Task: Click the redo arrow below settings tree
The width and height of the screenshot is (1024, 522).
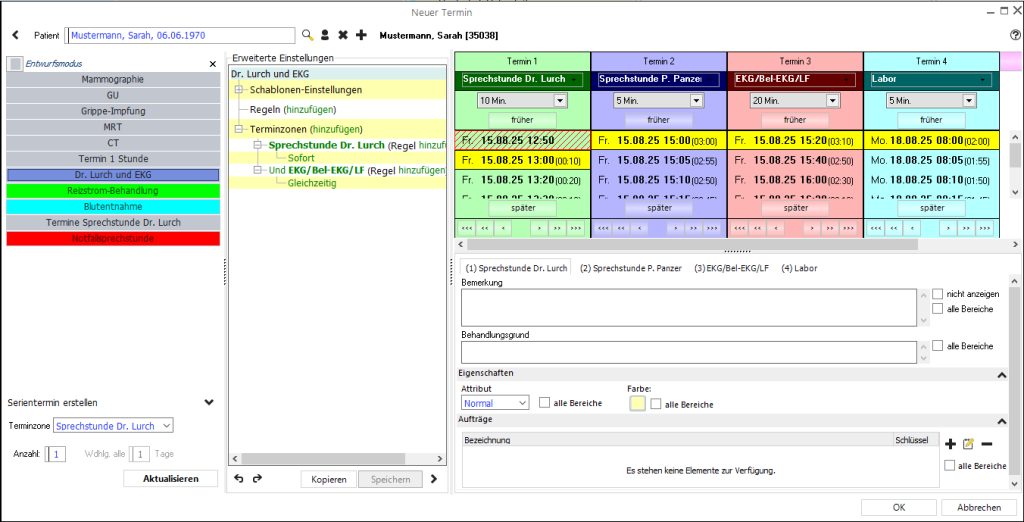Action: pyautogui.click(x=257, y=479)
